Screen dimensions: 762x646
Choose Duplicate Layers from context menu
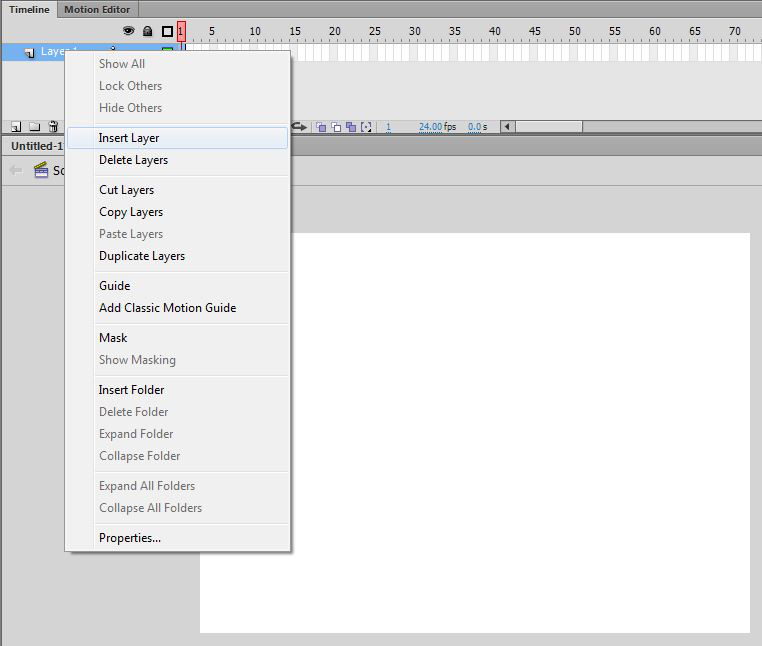[177, 256]
